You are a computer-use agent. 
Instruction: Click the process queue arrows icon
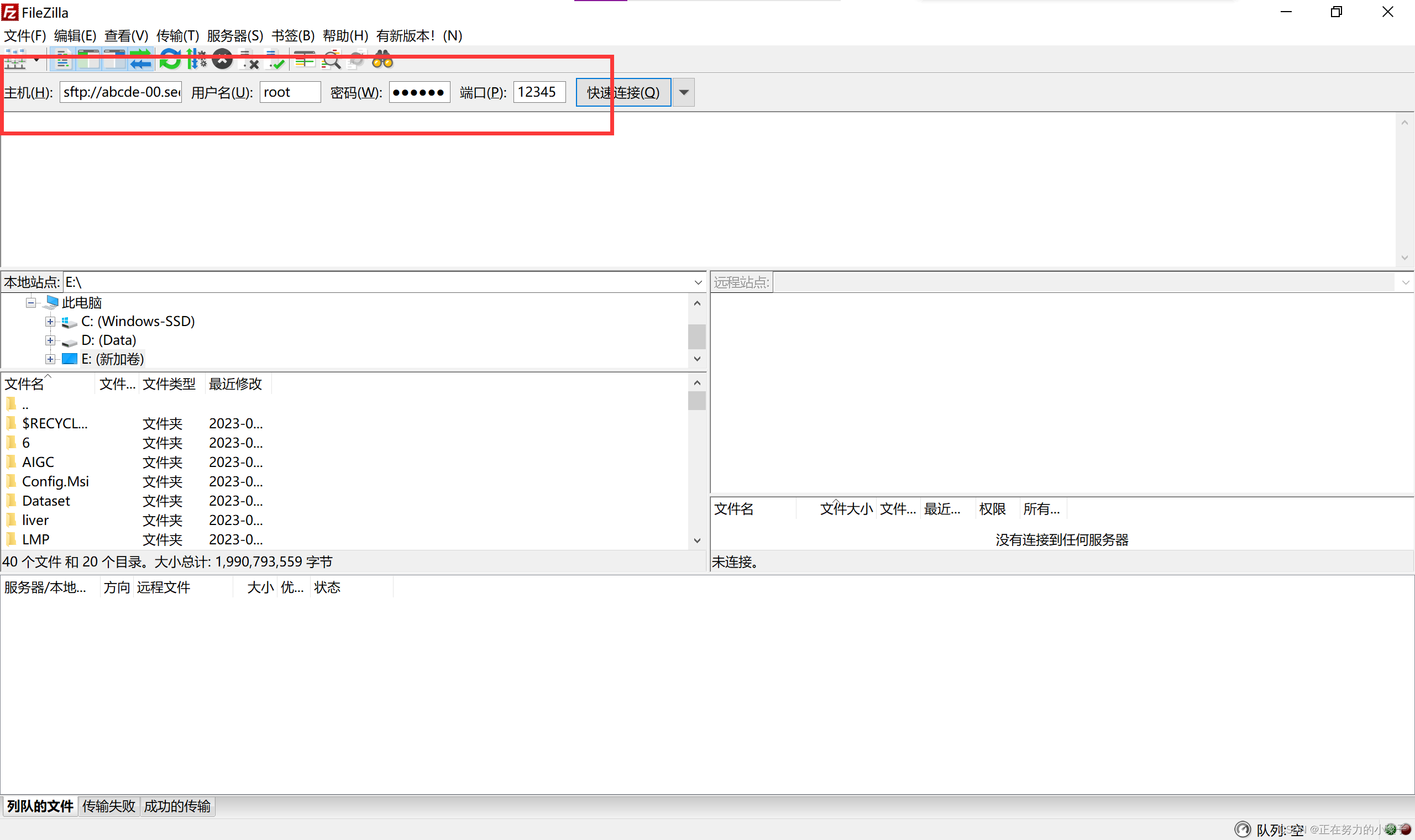196,60
